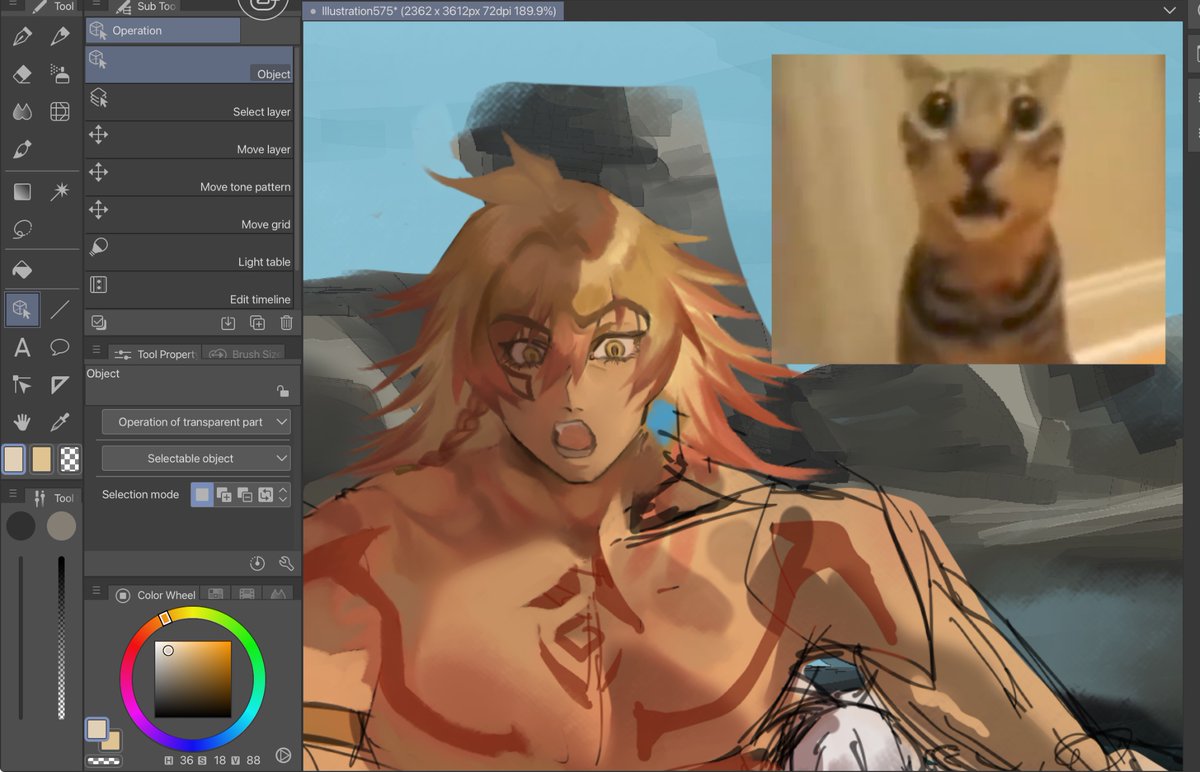Set selection mode to New selection
This screenshot has height=772, width=1200.
(x=202, y=494)
